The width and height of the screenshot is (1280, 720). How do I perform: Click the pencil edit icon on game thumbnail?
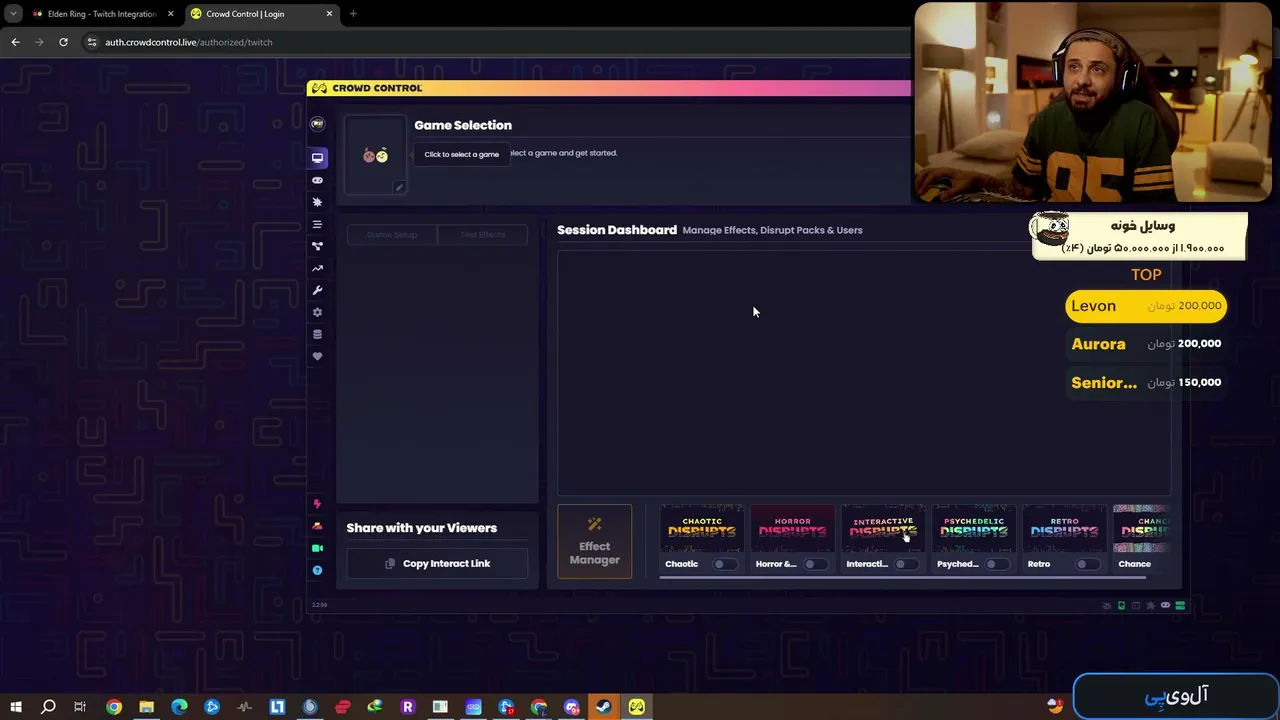point(398,187)
